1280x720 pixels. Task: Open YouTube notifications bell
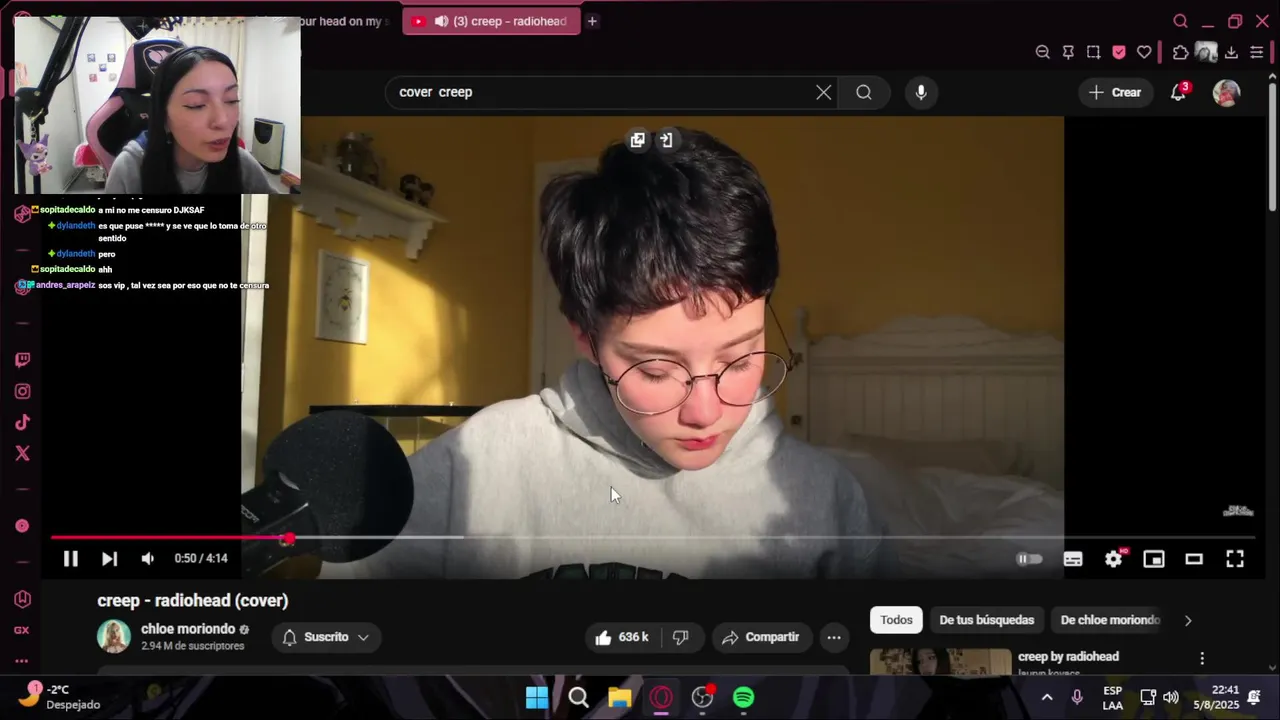[1179, 92]
